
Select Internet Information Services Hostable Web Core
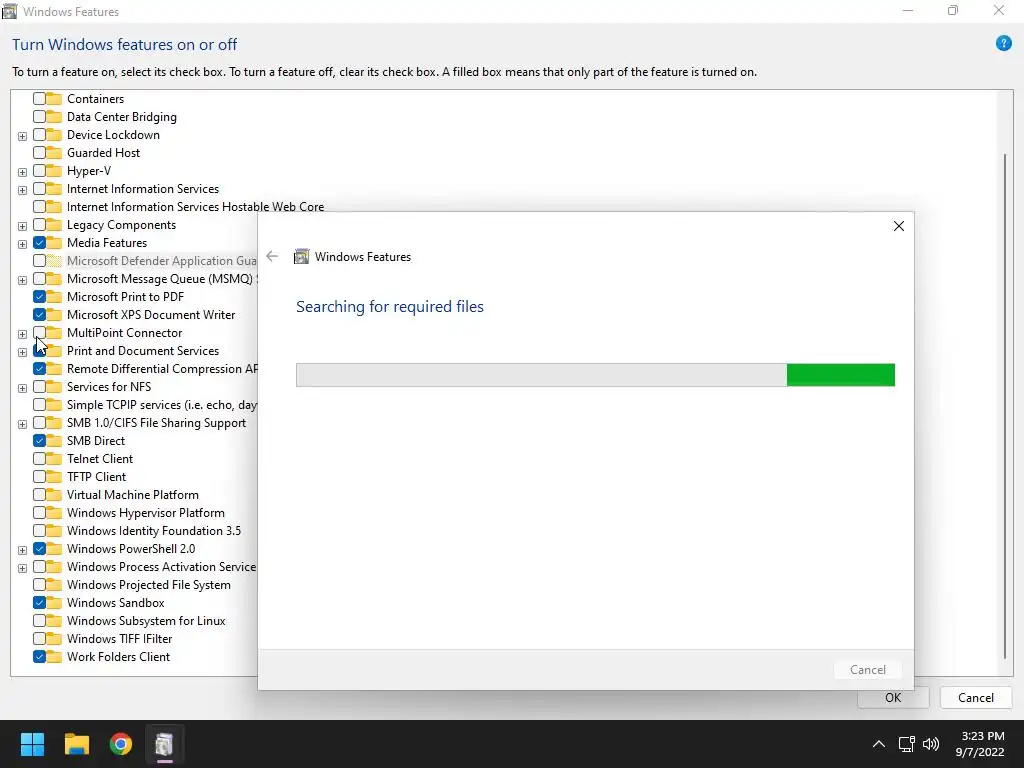coord(195,206)
